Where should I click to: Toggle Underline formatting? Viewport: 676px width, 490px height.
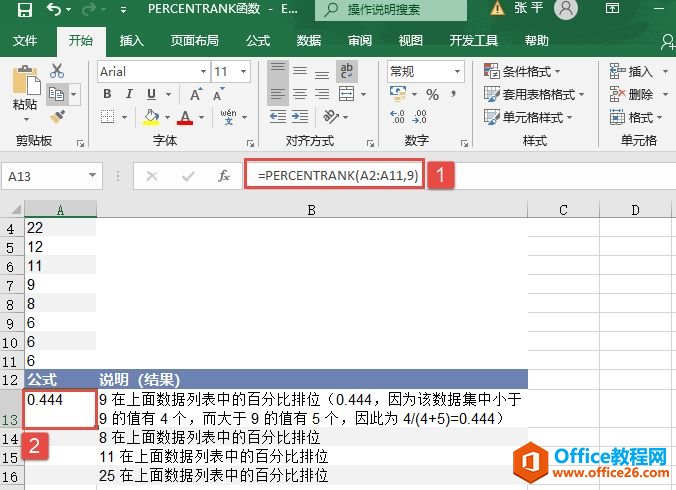[151, 94]
